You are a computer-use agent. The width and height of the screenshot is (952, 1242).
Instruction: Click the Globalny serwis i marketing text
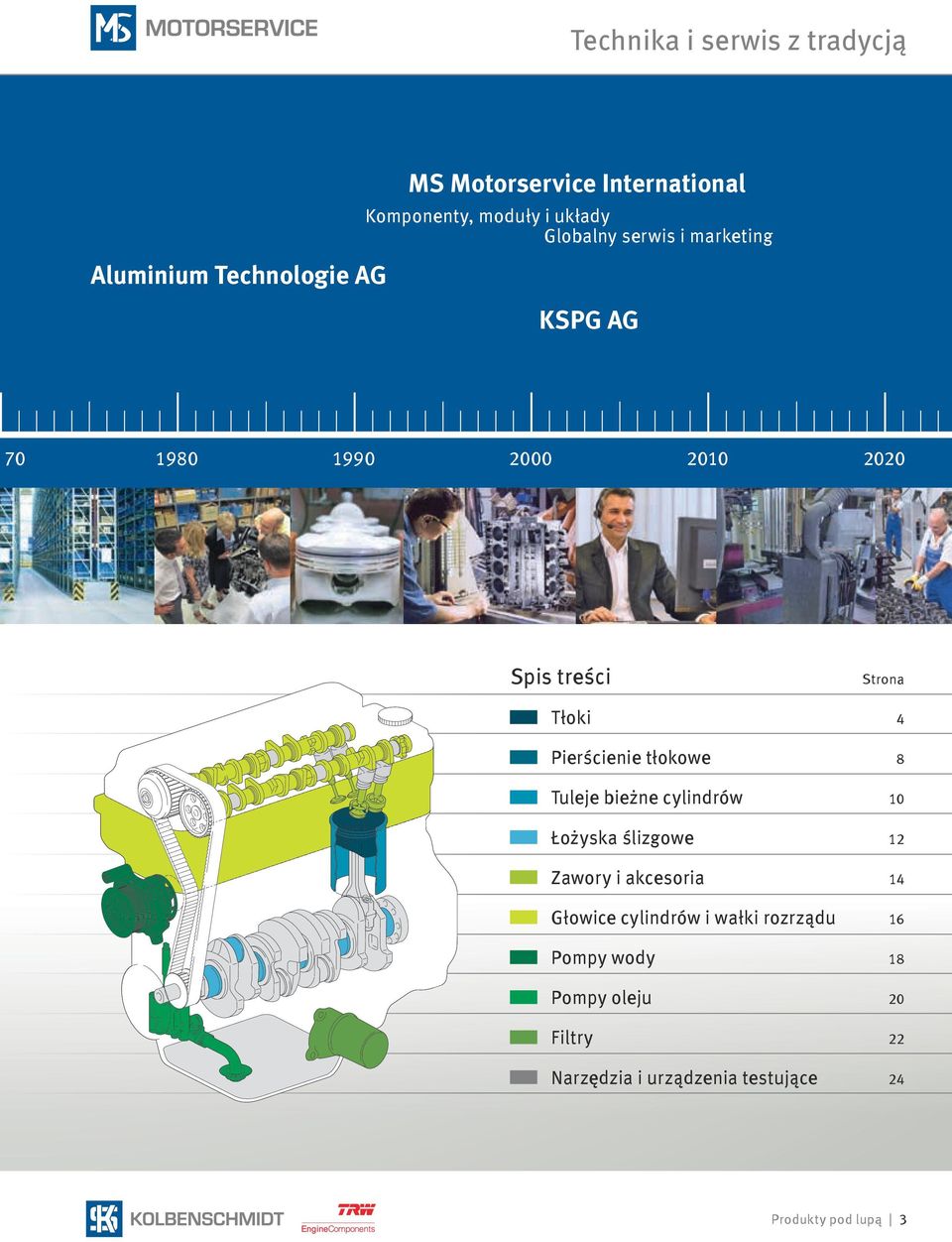658,236
